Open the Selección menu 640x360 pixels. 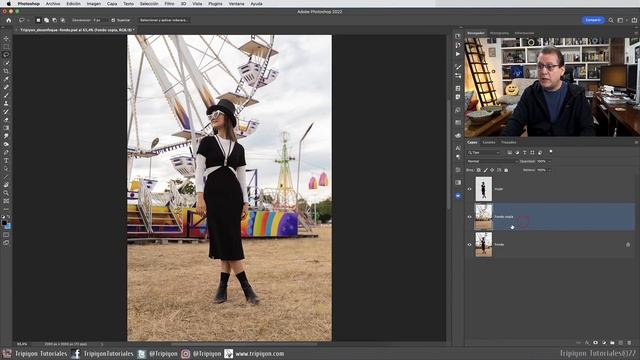[149, 4]
